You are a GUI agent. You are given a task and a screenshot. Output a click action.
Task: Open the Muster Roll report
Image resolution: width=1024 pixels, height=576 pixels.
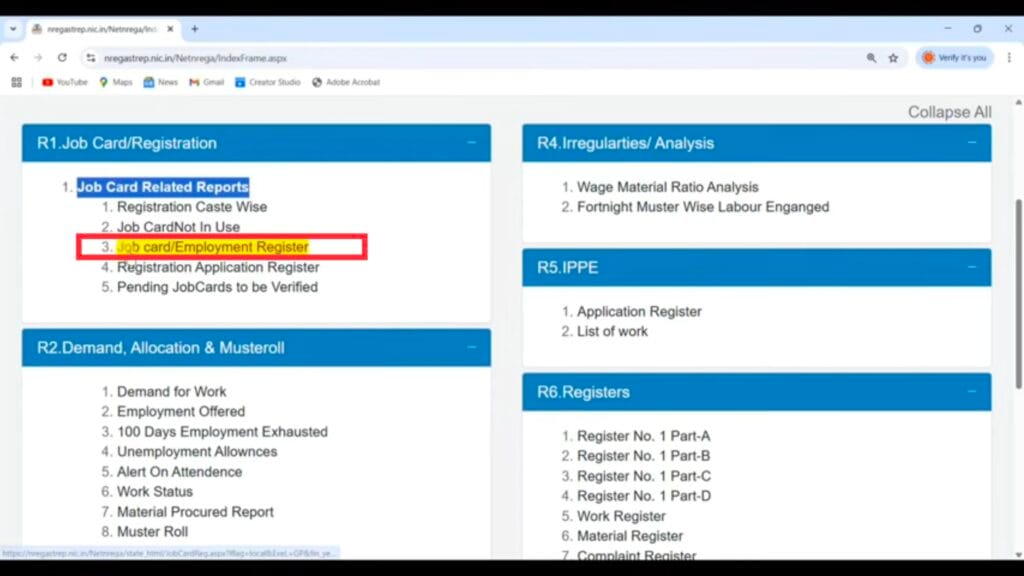(x=152, y=532)
